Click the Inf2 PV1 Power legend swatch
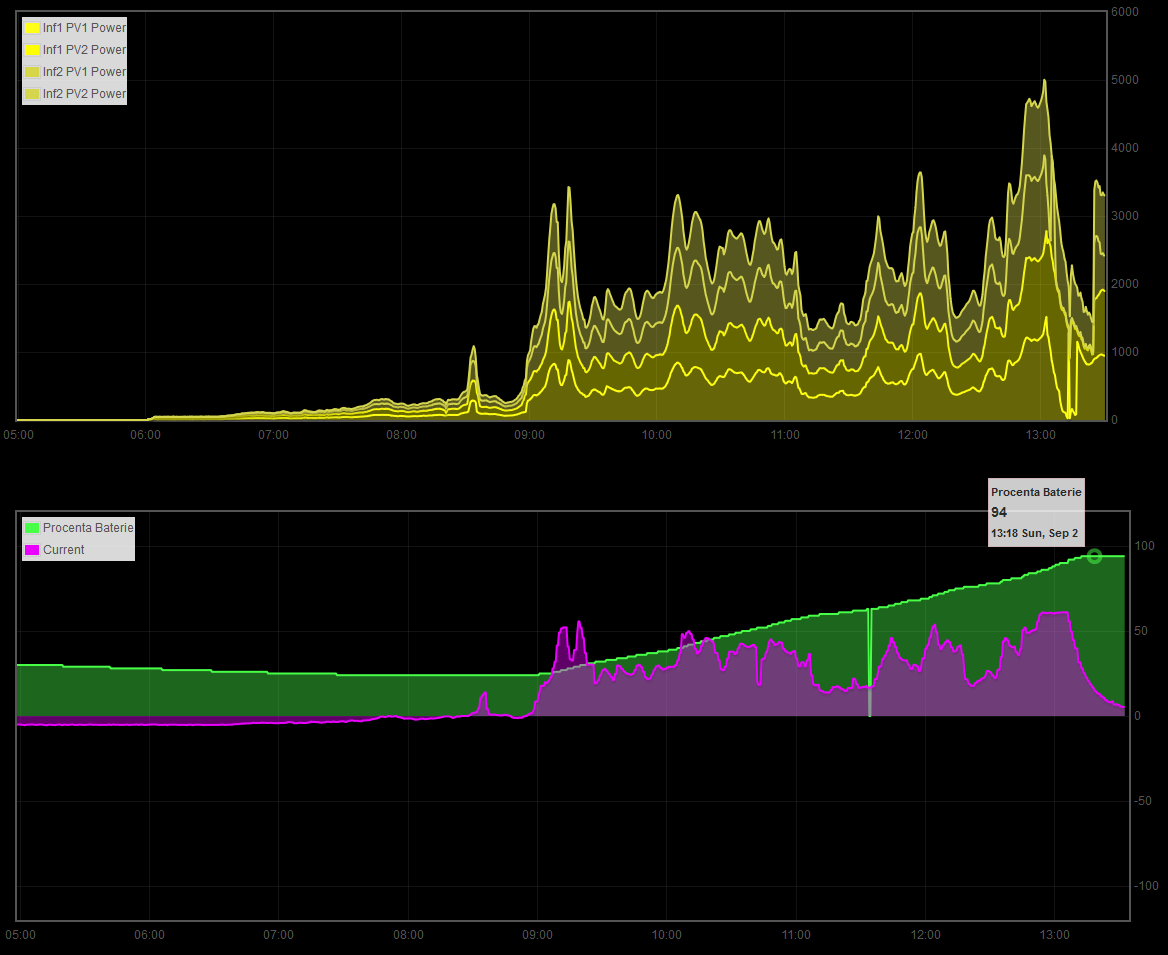This screenshot has width=1168, height=955. click(x=32, y=72)
